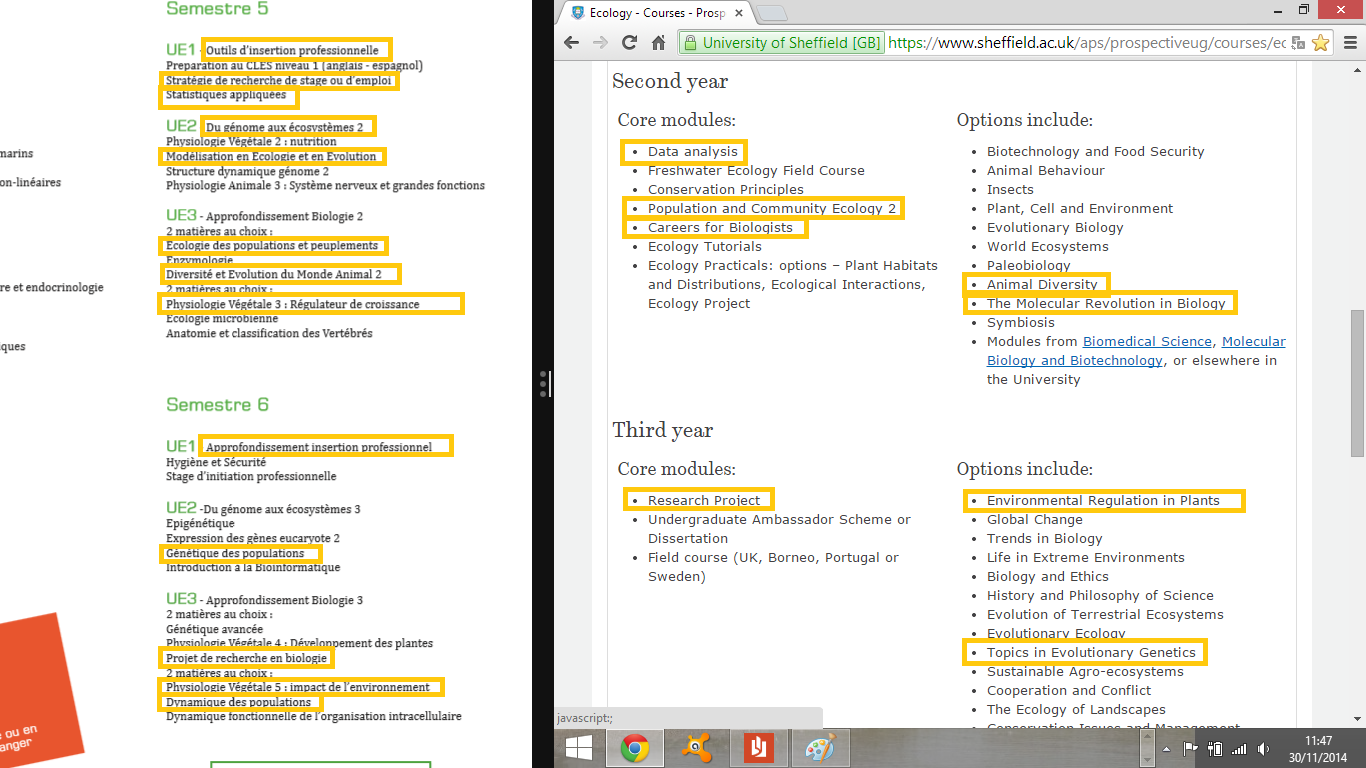Click the volume speaker icon in system tray
The image size is (1366, 768).
[1263, 748]
